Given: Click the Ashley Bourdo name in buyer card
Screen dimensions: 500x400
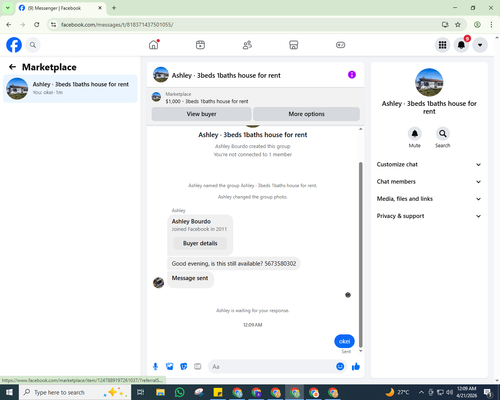Looking at the screenshot, I should tap(191, 221).
